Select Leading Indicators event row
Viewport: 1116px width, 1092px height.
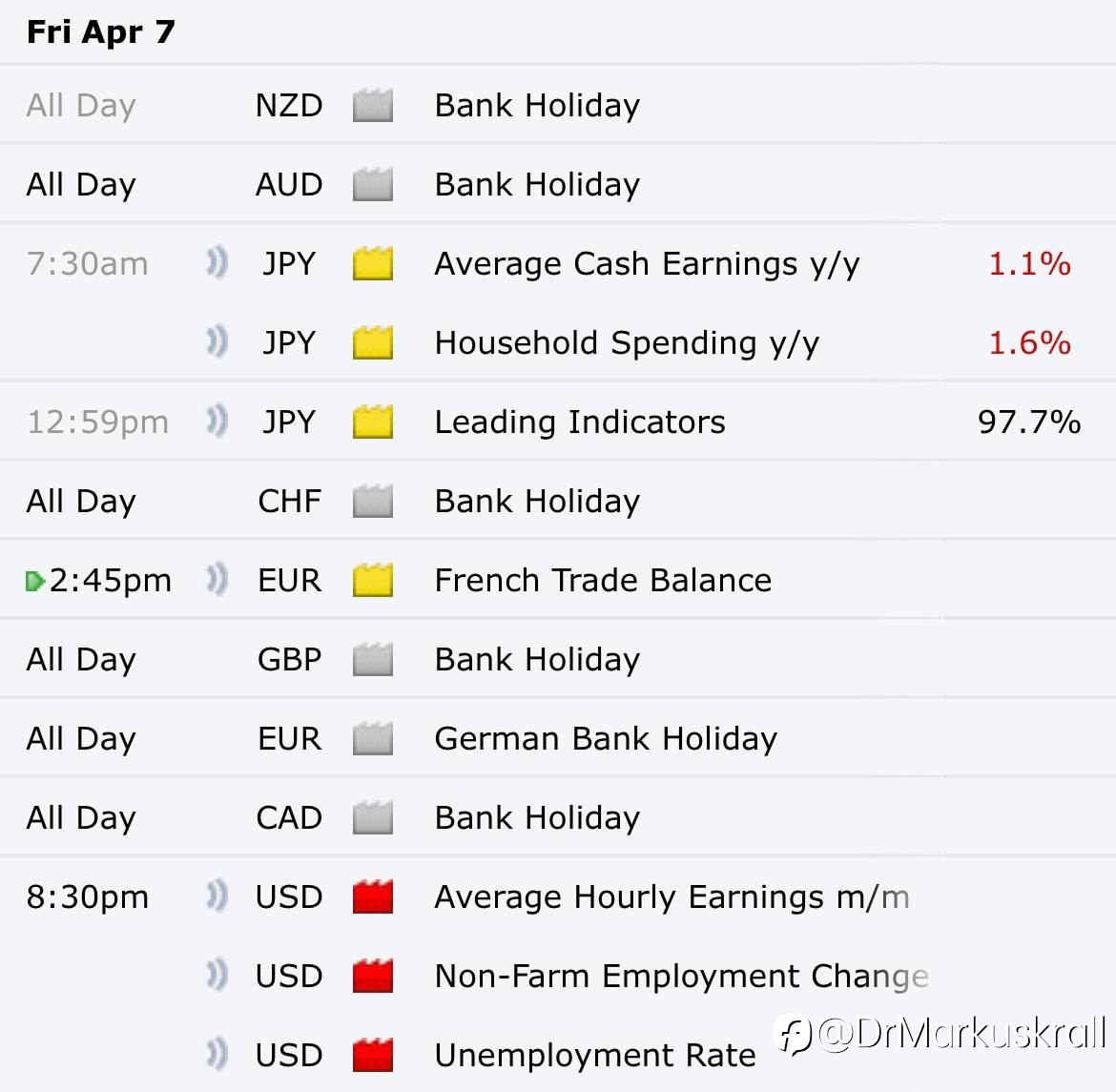click(579, 422)
